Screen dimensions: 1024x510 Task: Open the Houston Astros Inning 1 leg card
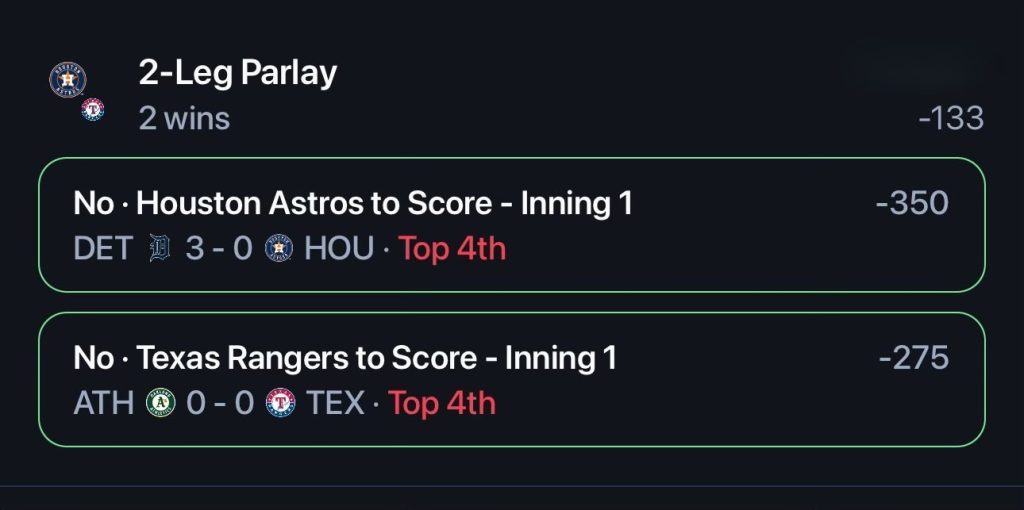click(x=512, y=225)
